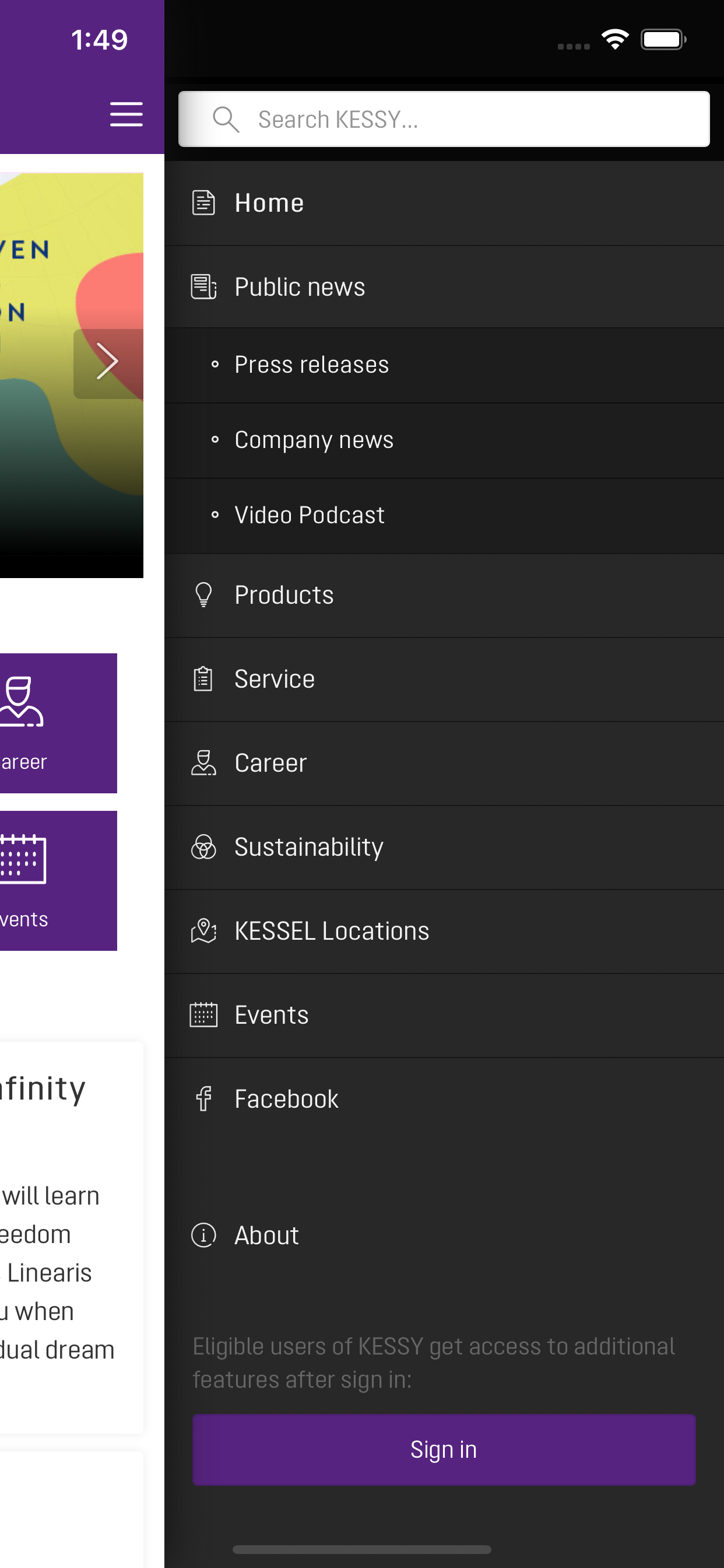Open the Company news submenu item
Screen dimensions: 724x1568
[444, 440]
